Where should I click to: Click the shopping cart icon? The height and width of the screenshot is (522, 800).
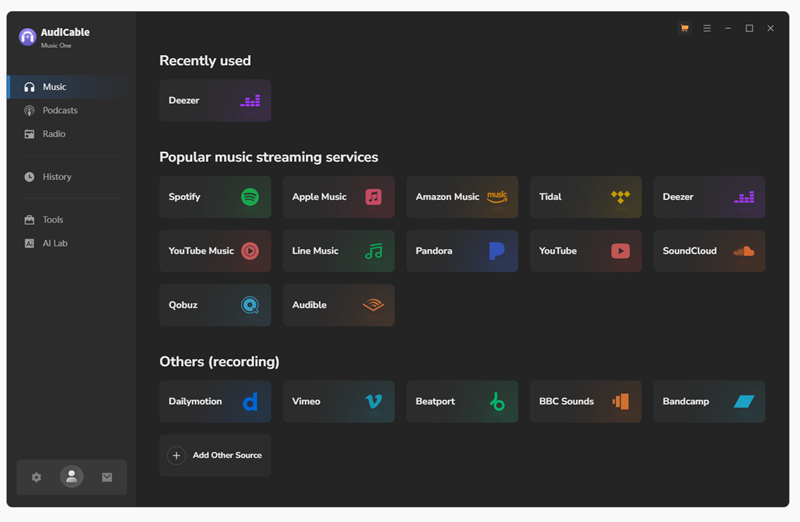[x=685, y=29]
